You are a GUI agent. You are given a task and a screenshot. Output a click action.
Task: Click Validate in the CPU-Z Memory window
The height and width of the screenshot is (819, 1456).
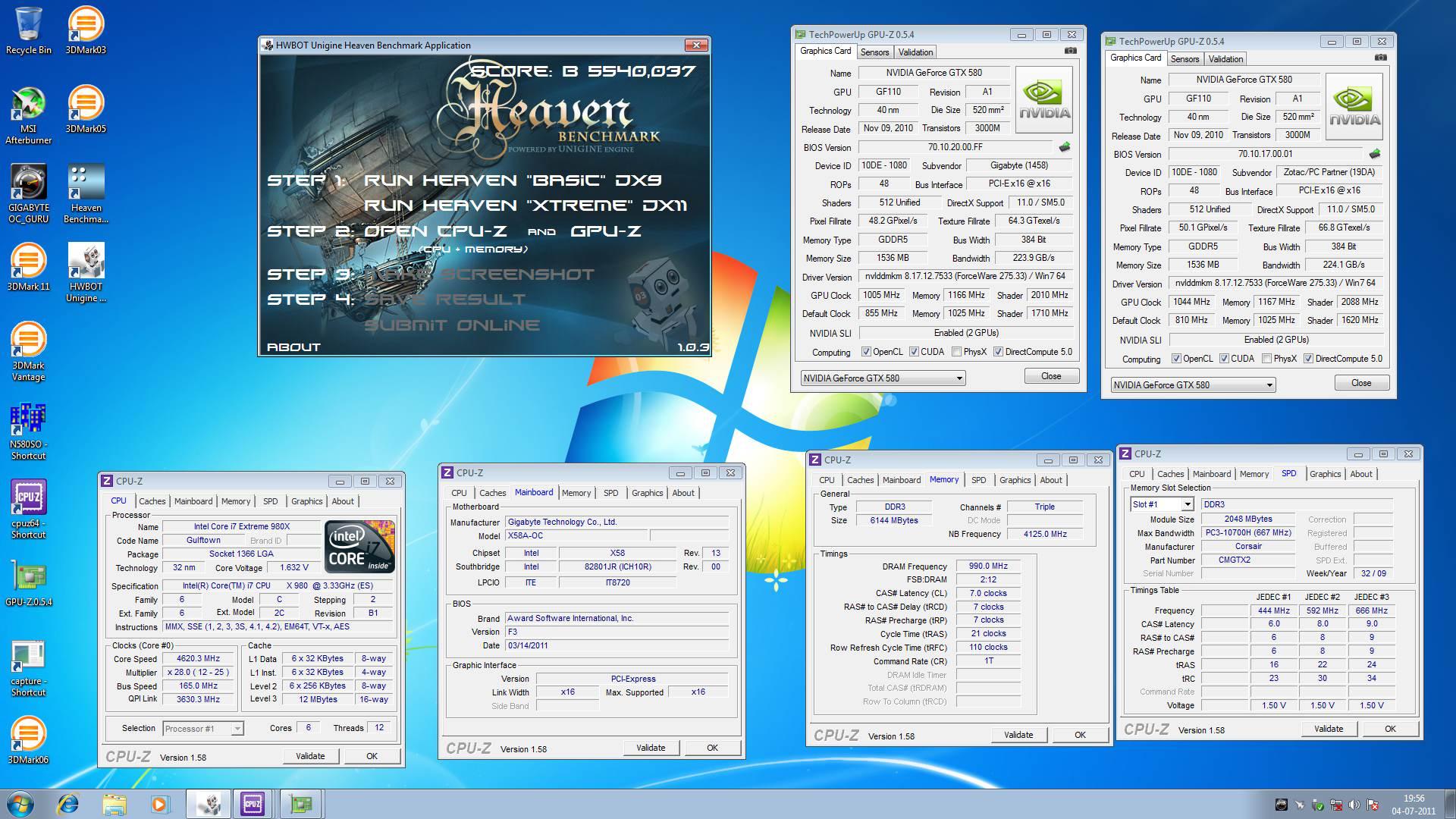point(1018,735)
